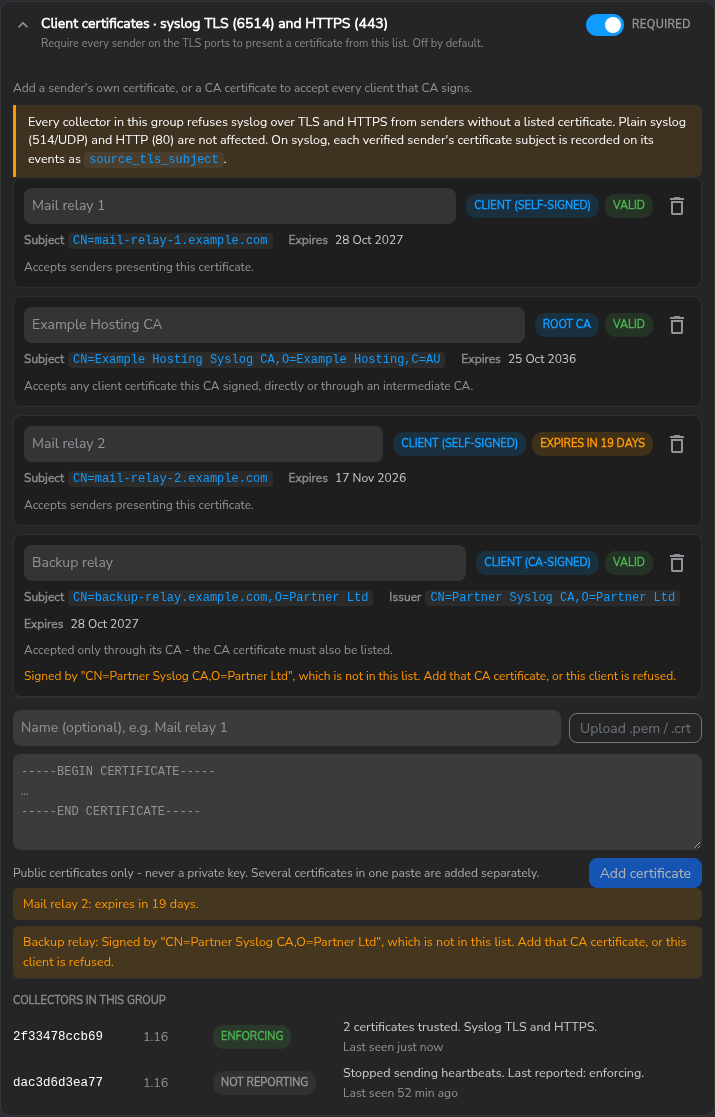Edit the Example Hosting CA name field
Image resolution: width=715 pixels, height=1117 pixels.
click(x=274, y=325)
